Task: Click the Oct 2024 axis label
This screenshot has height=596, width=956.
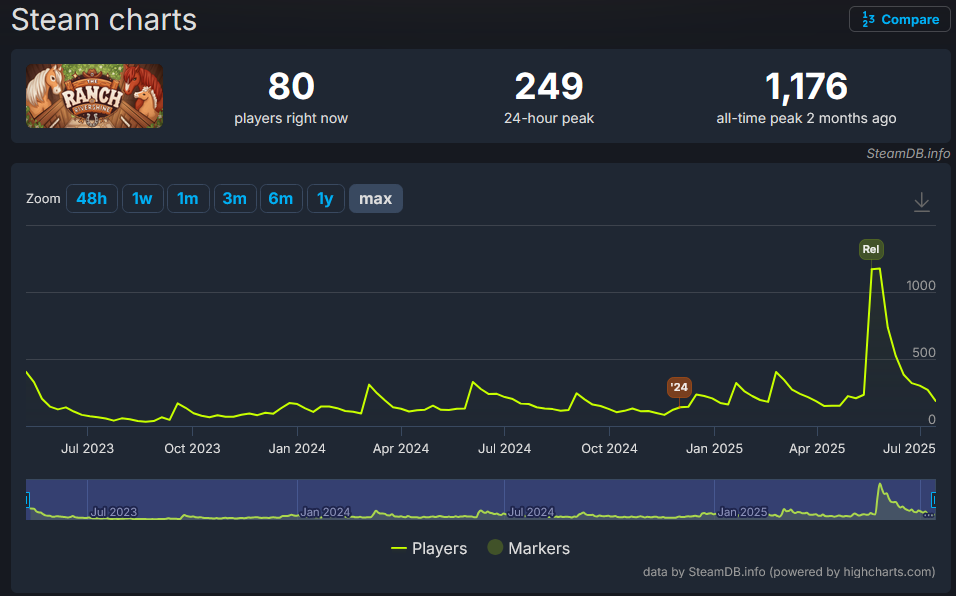Action: pos(609,449)
